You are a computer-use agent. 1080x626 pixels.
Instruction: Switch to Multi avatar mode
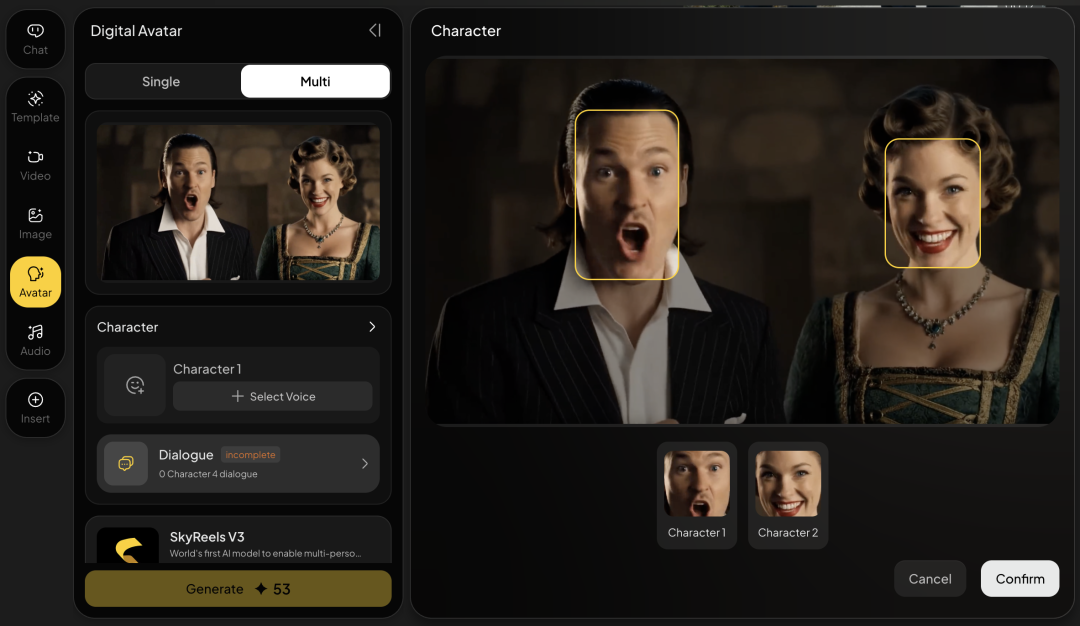315,82
